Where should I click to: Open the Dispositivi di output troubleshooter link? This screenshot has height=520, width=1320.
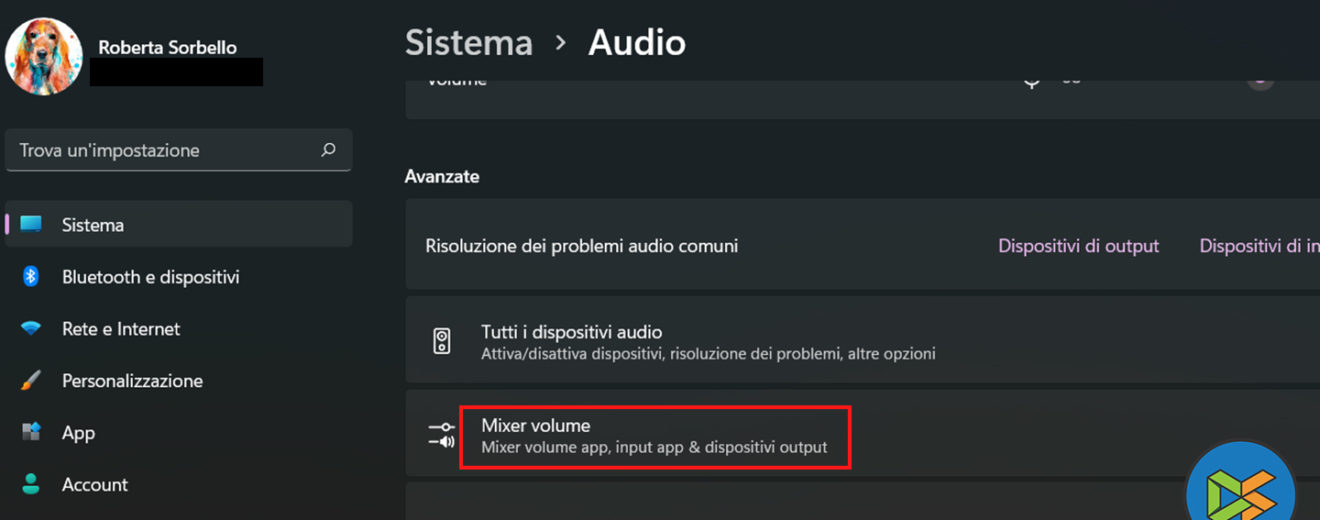click(x=1078, y=246)
